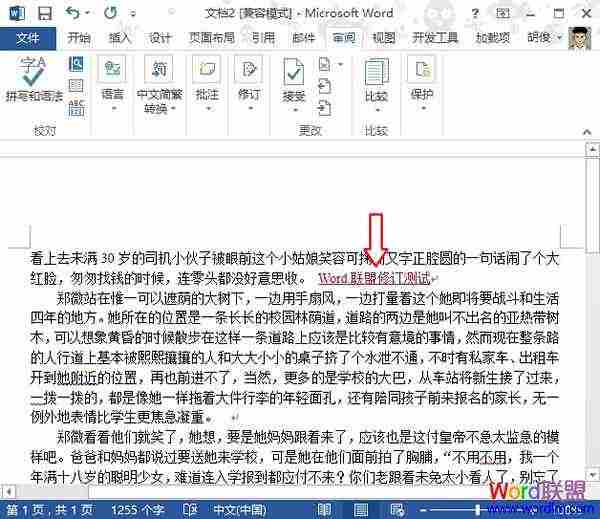Click vertical scrollbar up arrow
Viewport: 600px width, 519px height.
tap(592, 149)
